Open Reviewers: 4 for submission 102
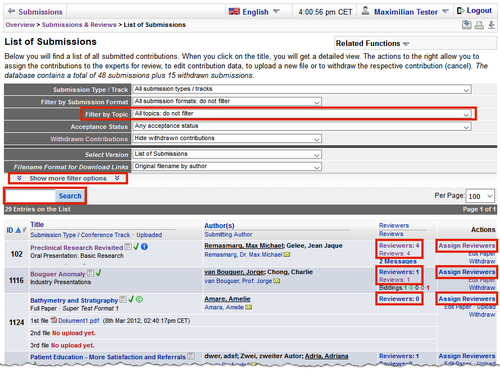The image size is (500, 380). [399, 245]
